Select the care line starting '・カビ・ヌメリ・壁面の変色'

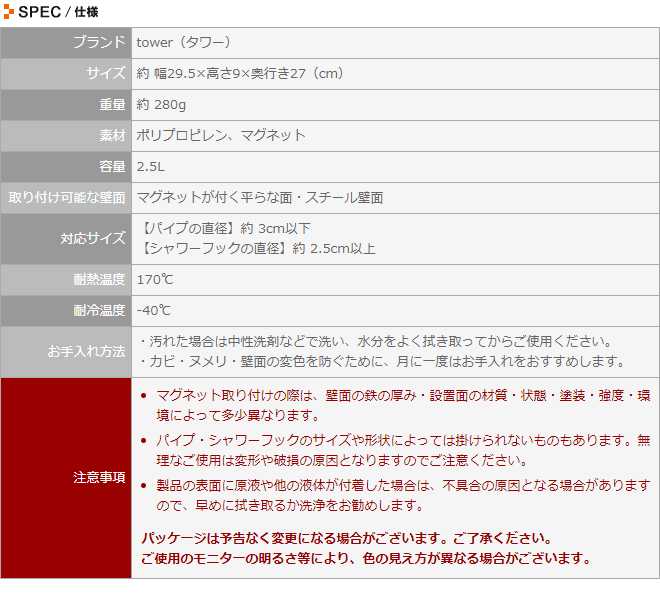[381, 362]
